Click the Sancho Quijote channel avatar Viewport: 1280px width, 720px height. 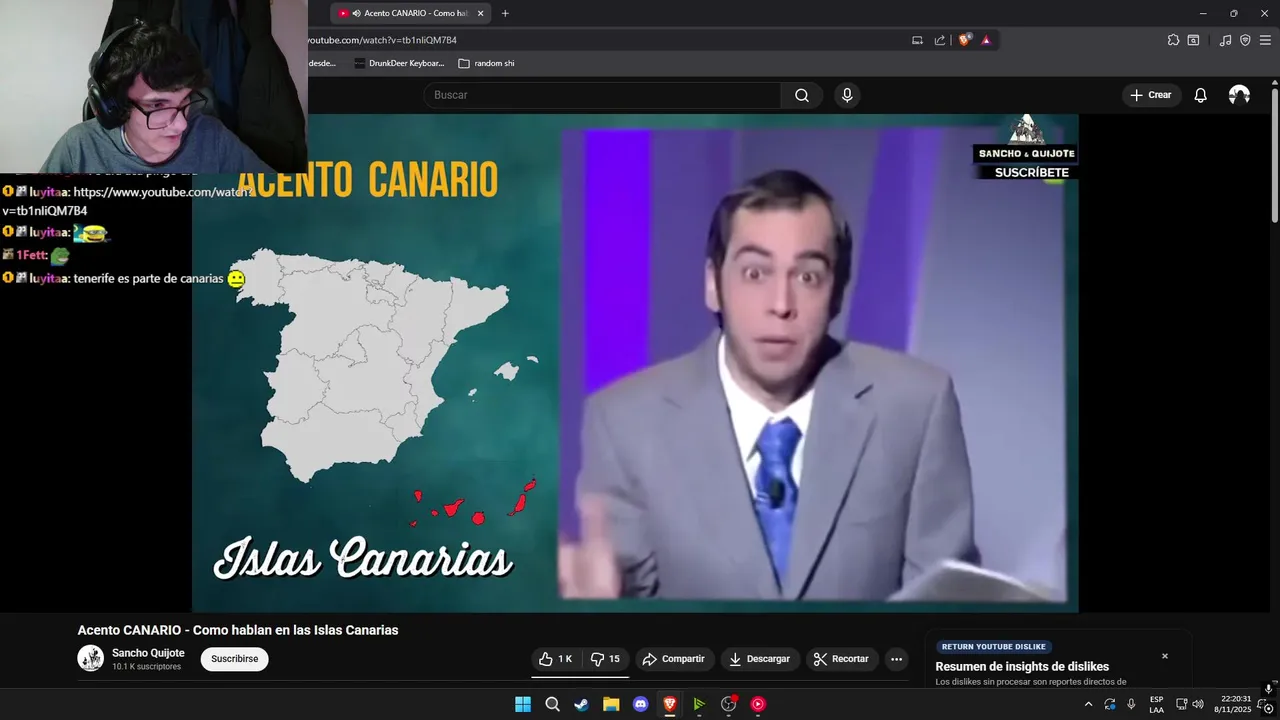coord(91,658)
